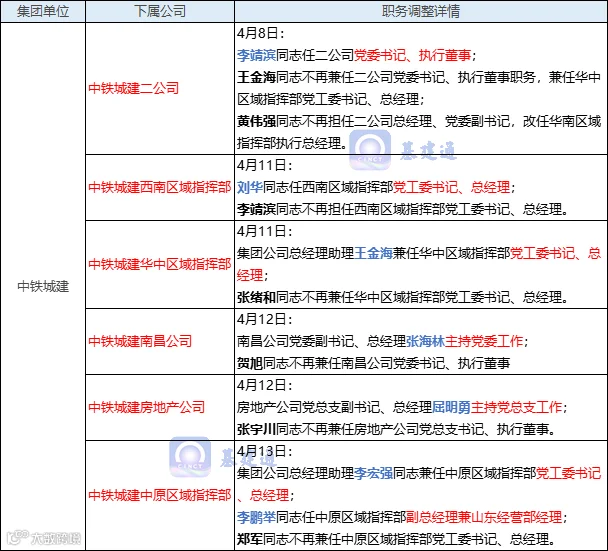Click the bold name 黄伟强
The width and height of the screenshot is (608, 551).
point(256,121)
